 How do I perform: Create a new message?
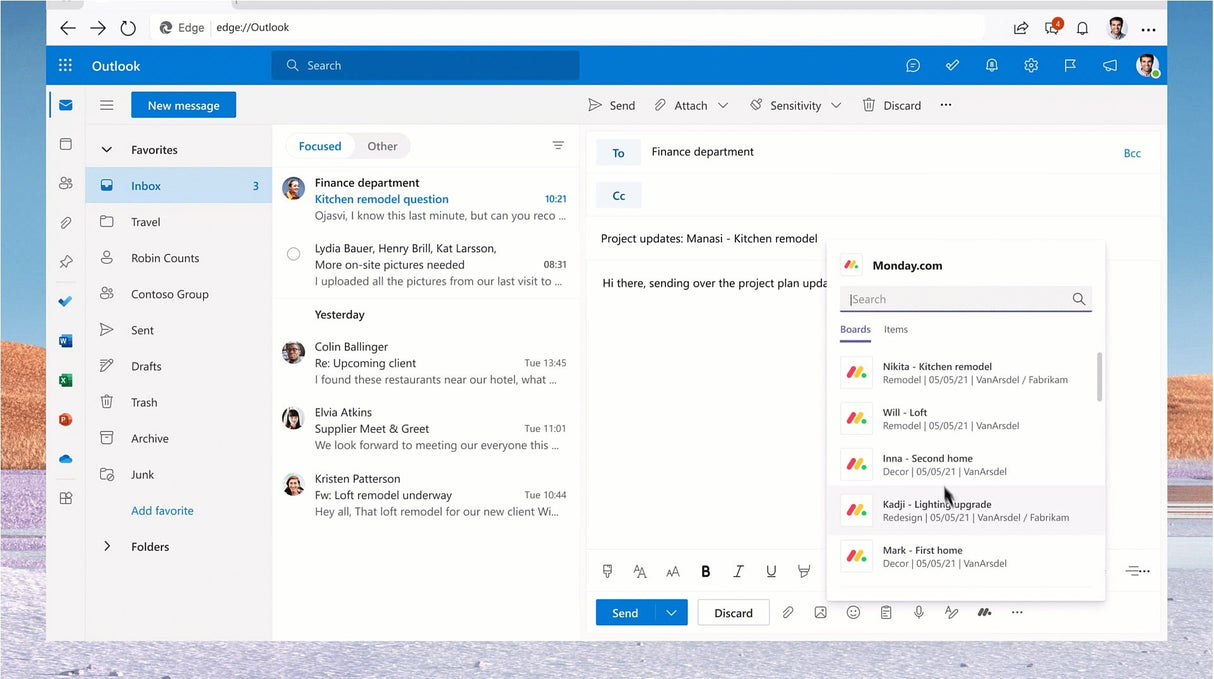pyautogui.click(x=183, y=104)
